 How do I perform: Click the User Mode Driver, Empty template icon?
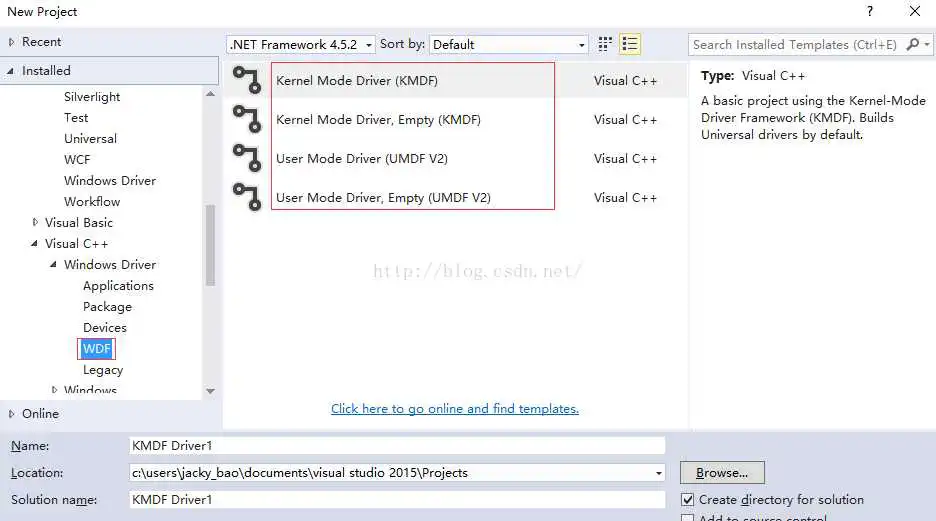pyautogui.click(x=246, y=197)
